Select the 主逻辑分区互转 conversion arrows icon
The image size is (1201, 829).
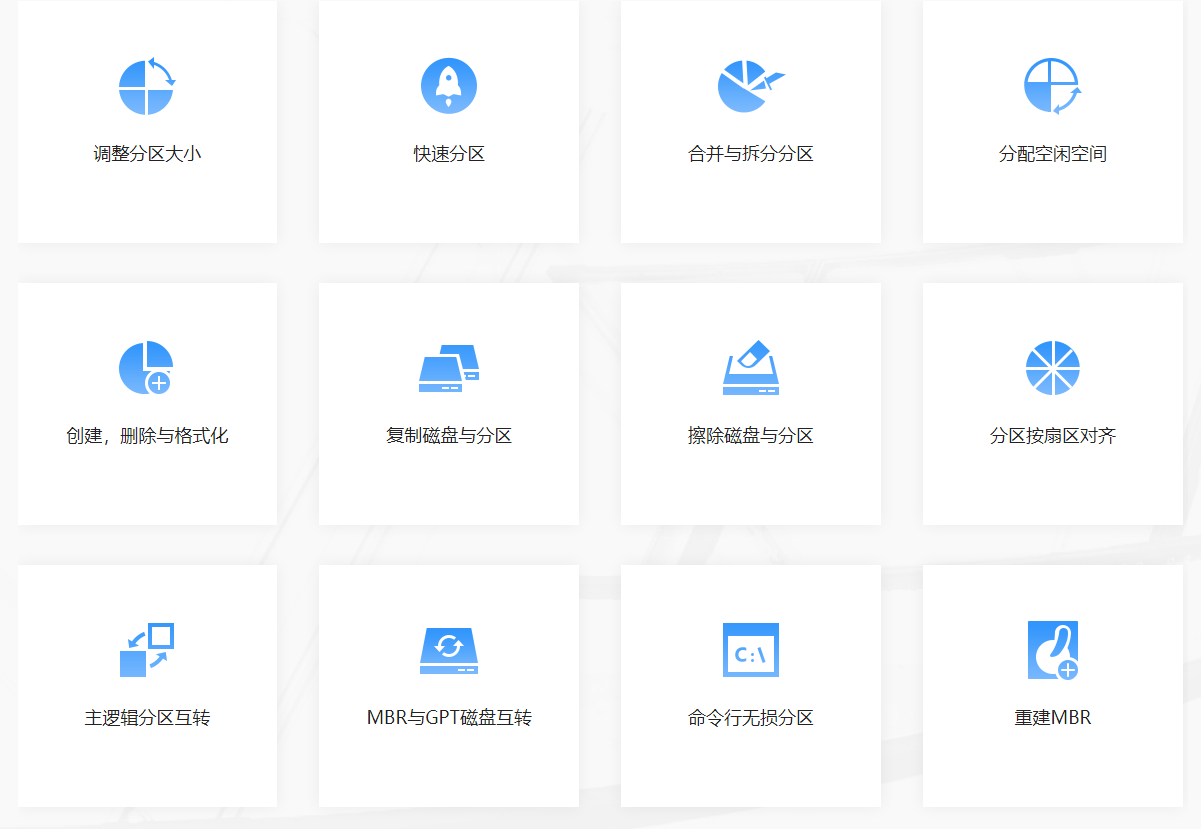coord(147,648)
